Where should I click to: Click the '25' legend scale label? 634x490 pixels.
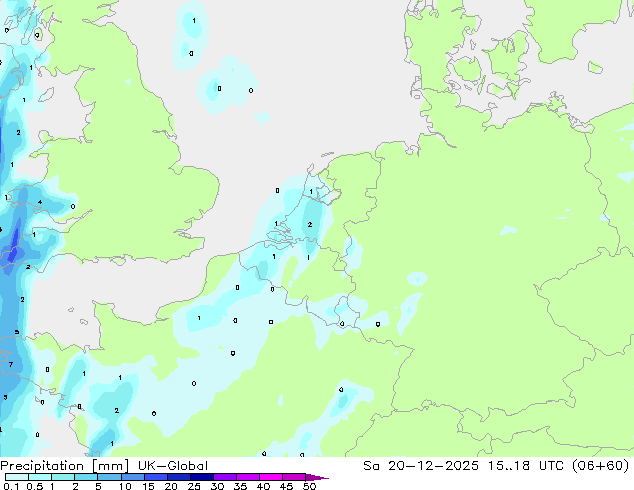point(194,486)
